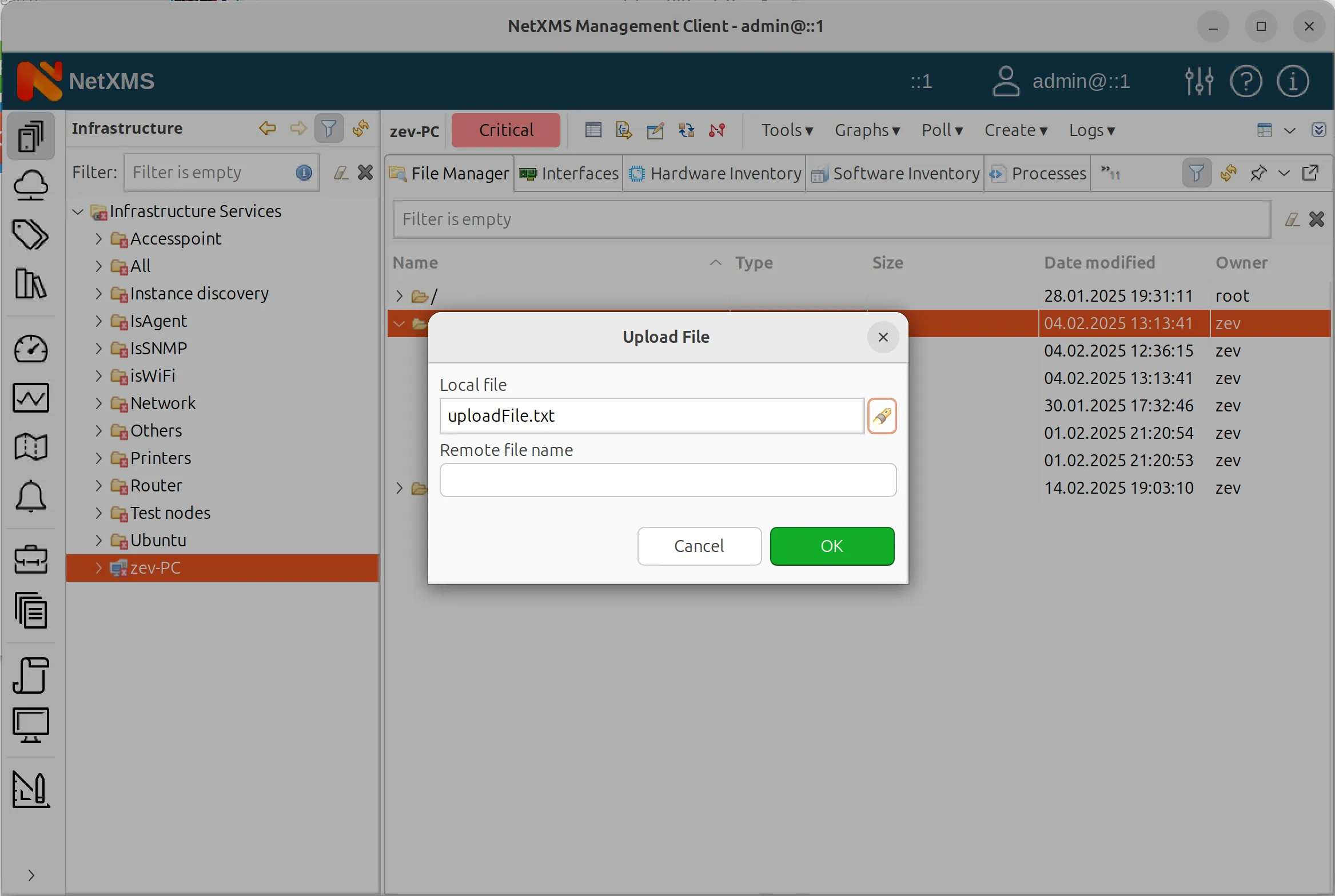Toggle auto-refresh in the File Manager toolbar
This screenshot has width=1335, height=896.
tap(1228, 173)
